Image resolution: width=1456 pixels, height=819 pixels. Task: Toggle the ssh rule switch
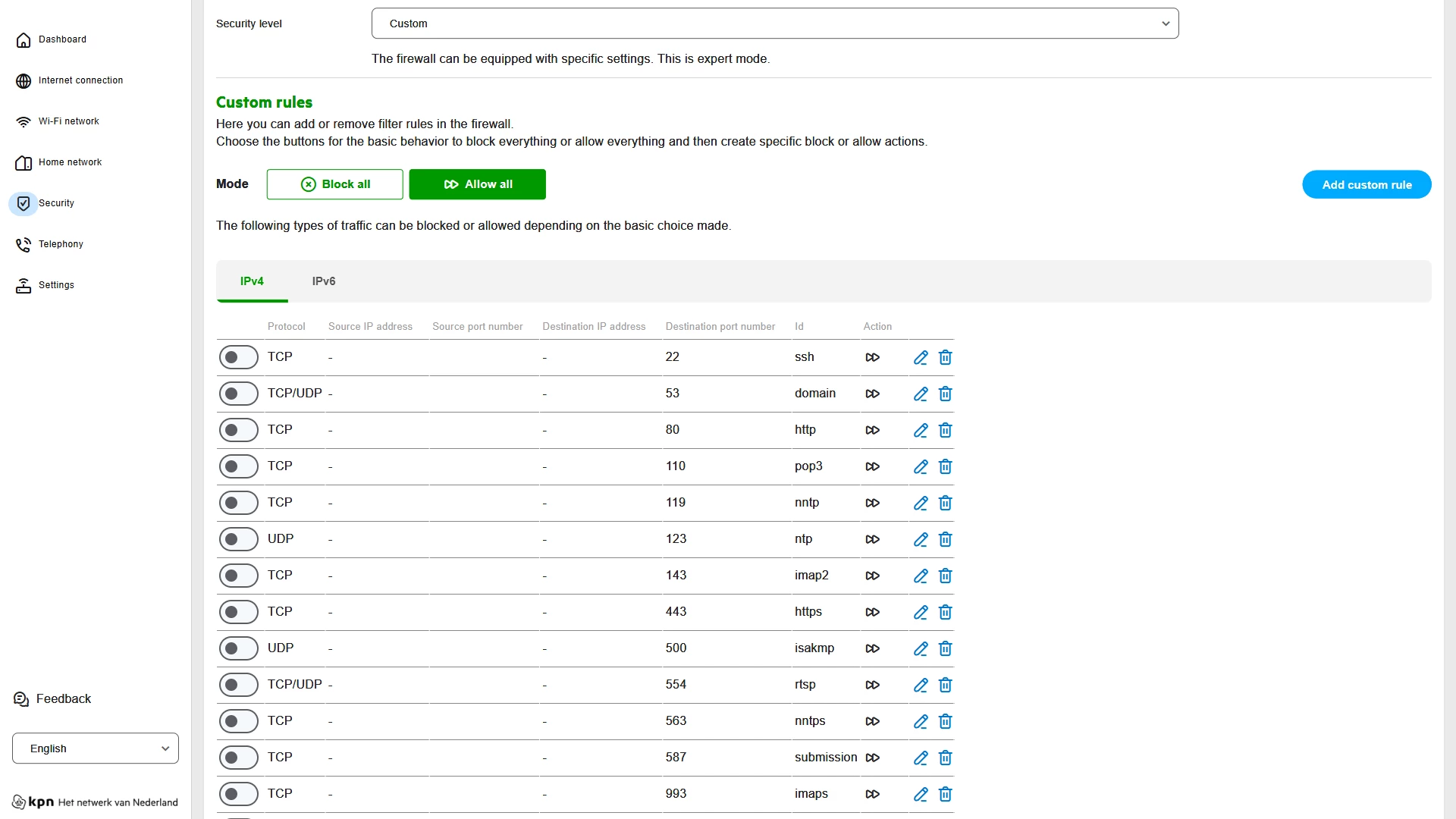click(x=238, y=357)
